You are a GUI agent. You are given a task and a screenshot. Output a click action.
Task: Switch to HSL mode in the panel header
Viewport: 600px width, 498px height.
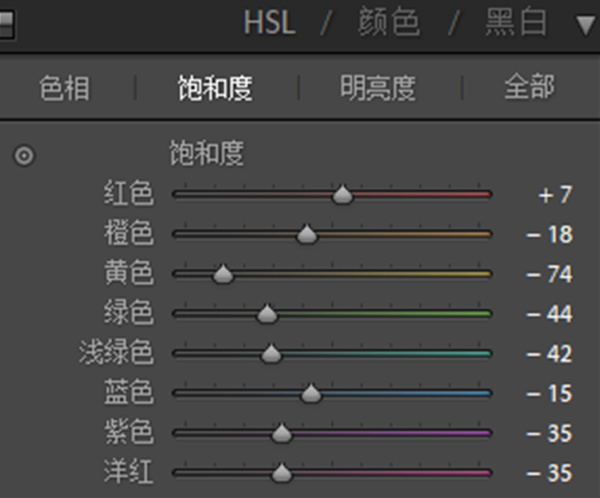(x=269, y=23)
